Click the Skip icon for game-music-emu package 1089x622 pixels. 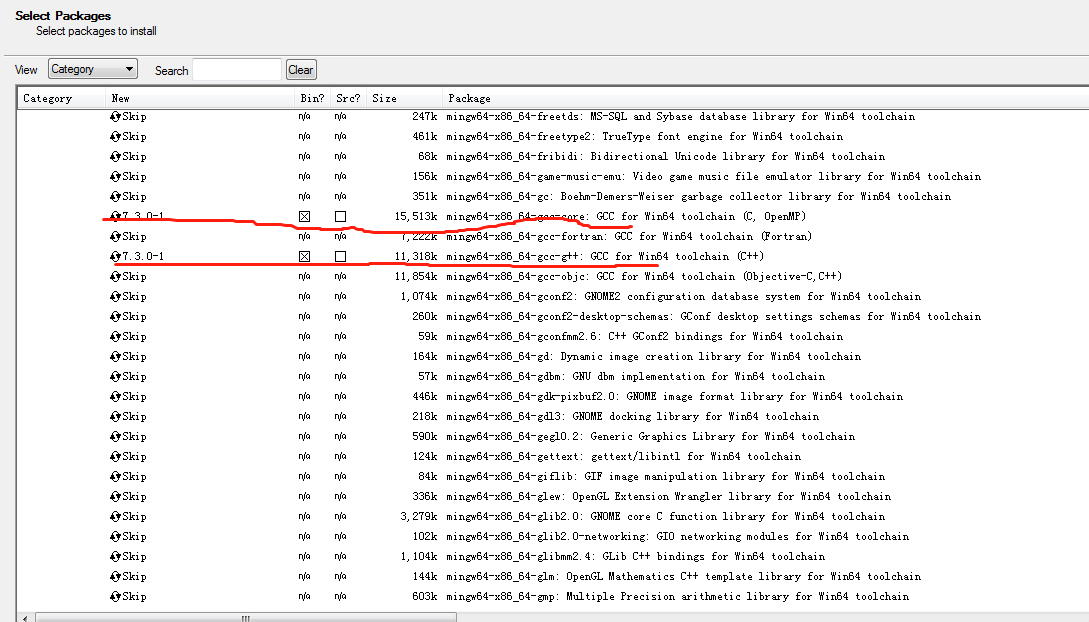(x=114, y=176)
